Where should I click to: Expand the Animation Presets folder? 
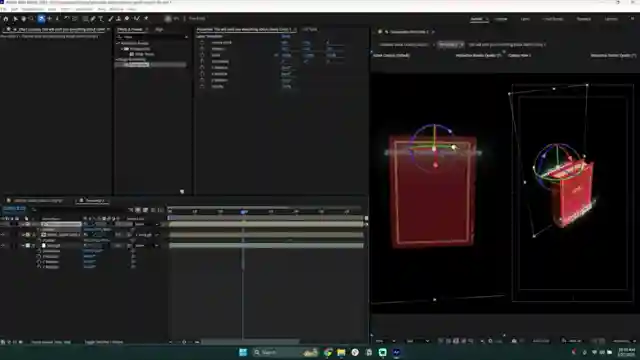pos(118,43)
